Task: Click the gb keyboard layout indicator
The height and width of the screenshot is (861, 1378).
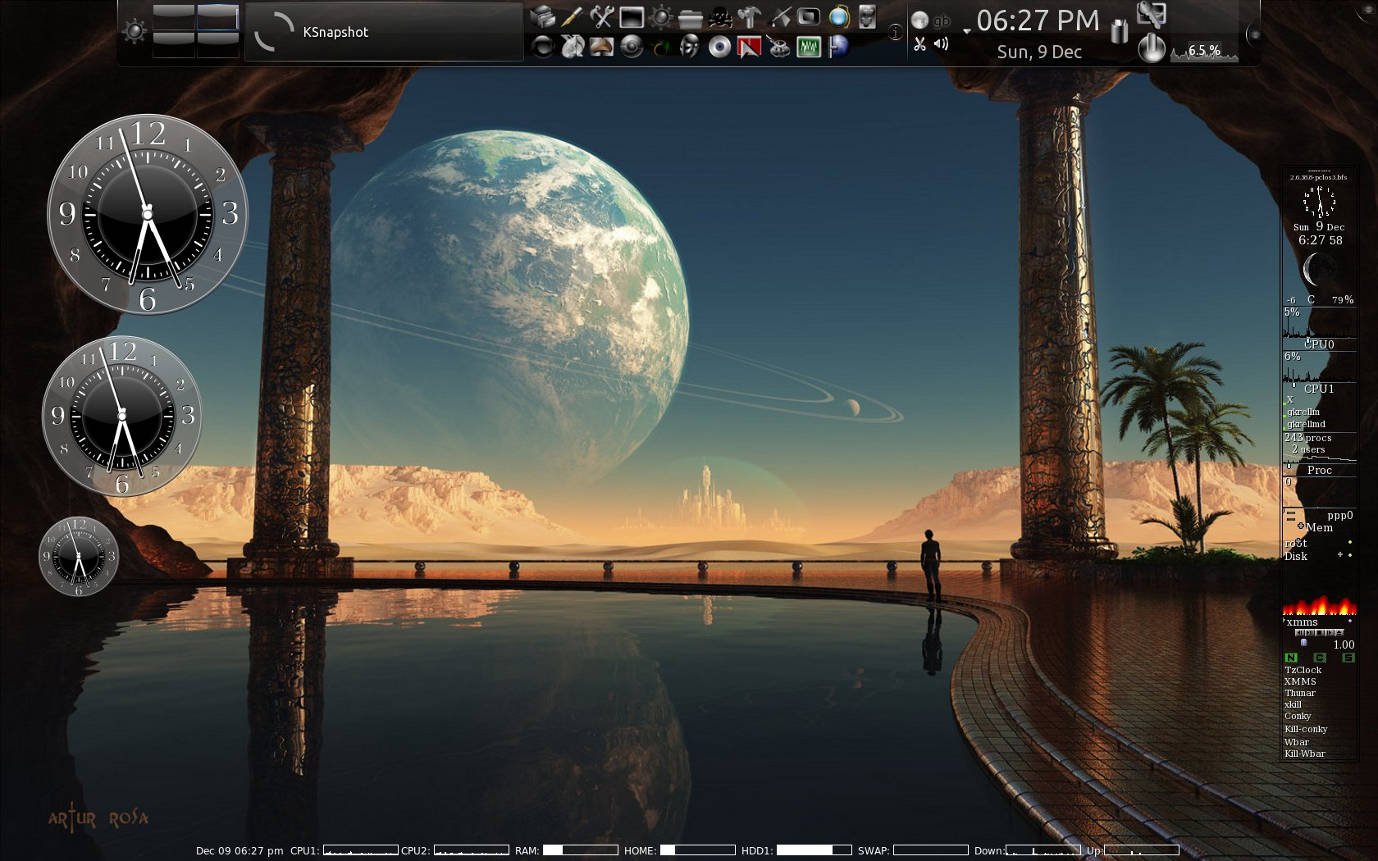Action: click(942, 20)
